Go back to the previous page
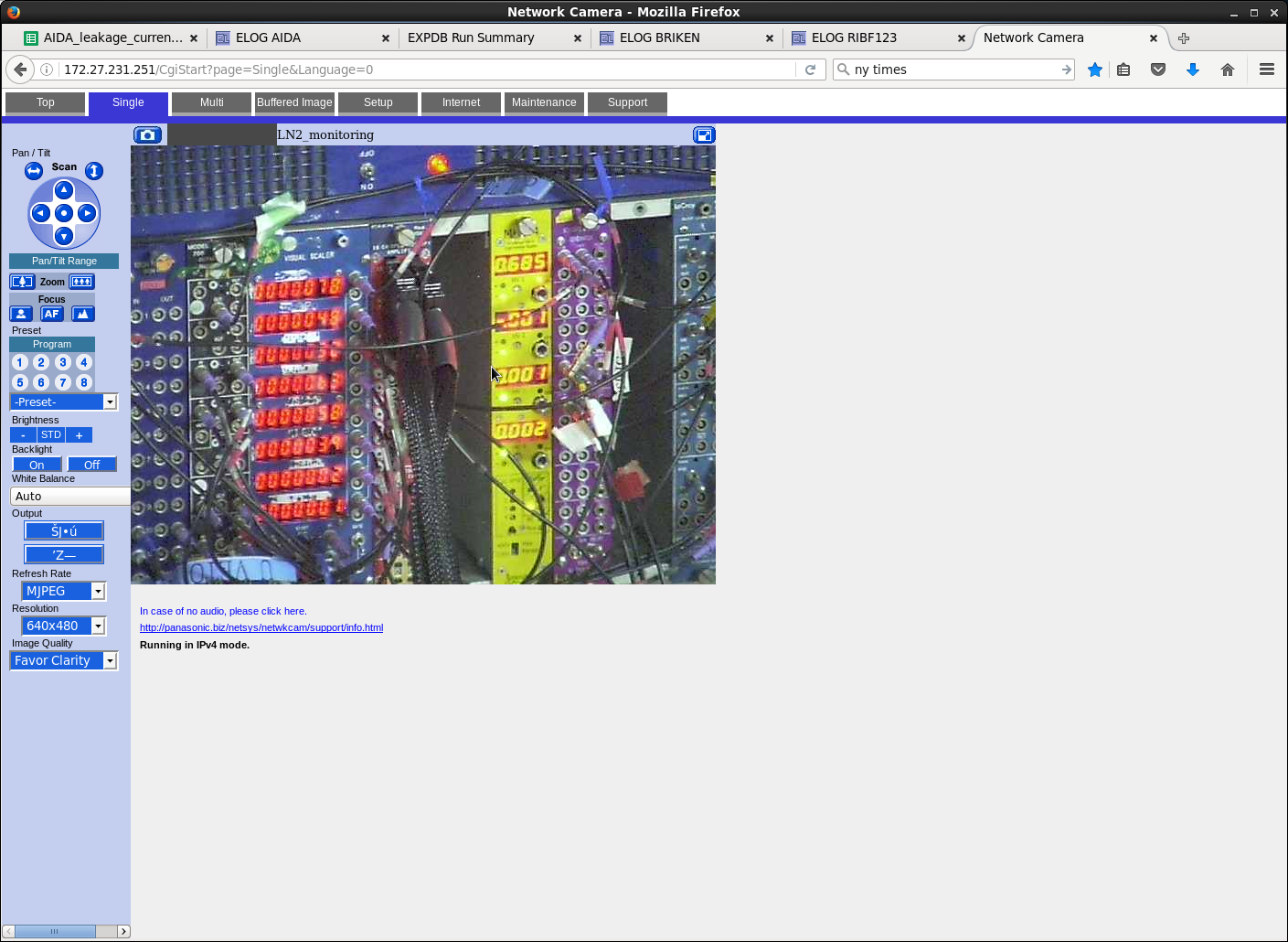The width and height of the screenshot is (1288, 942). tap(20, 70)
